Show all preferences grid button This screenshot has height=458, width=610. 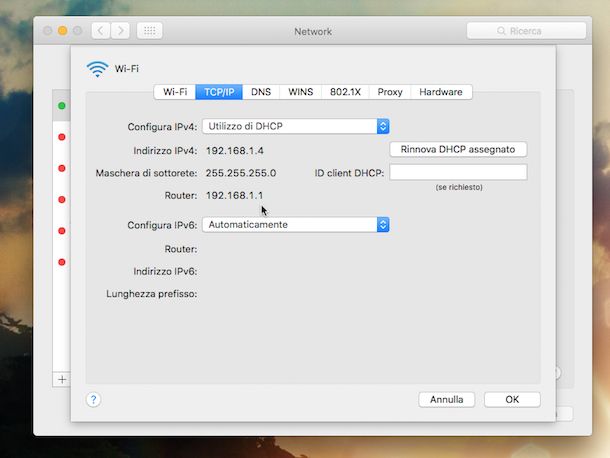[x=150, y=30]
